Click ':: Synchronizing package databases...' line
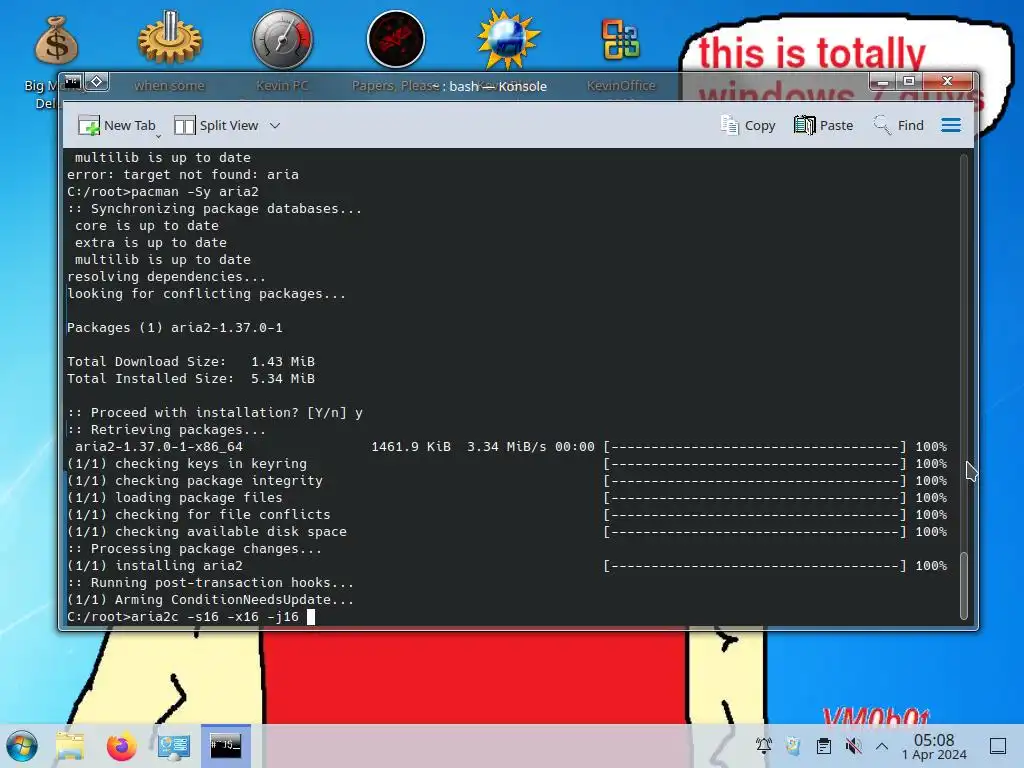The height and width of the screenshot is (768, 1024). 214,208
